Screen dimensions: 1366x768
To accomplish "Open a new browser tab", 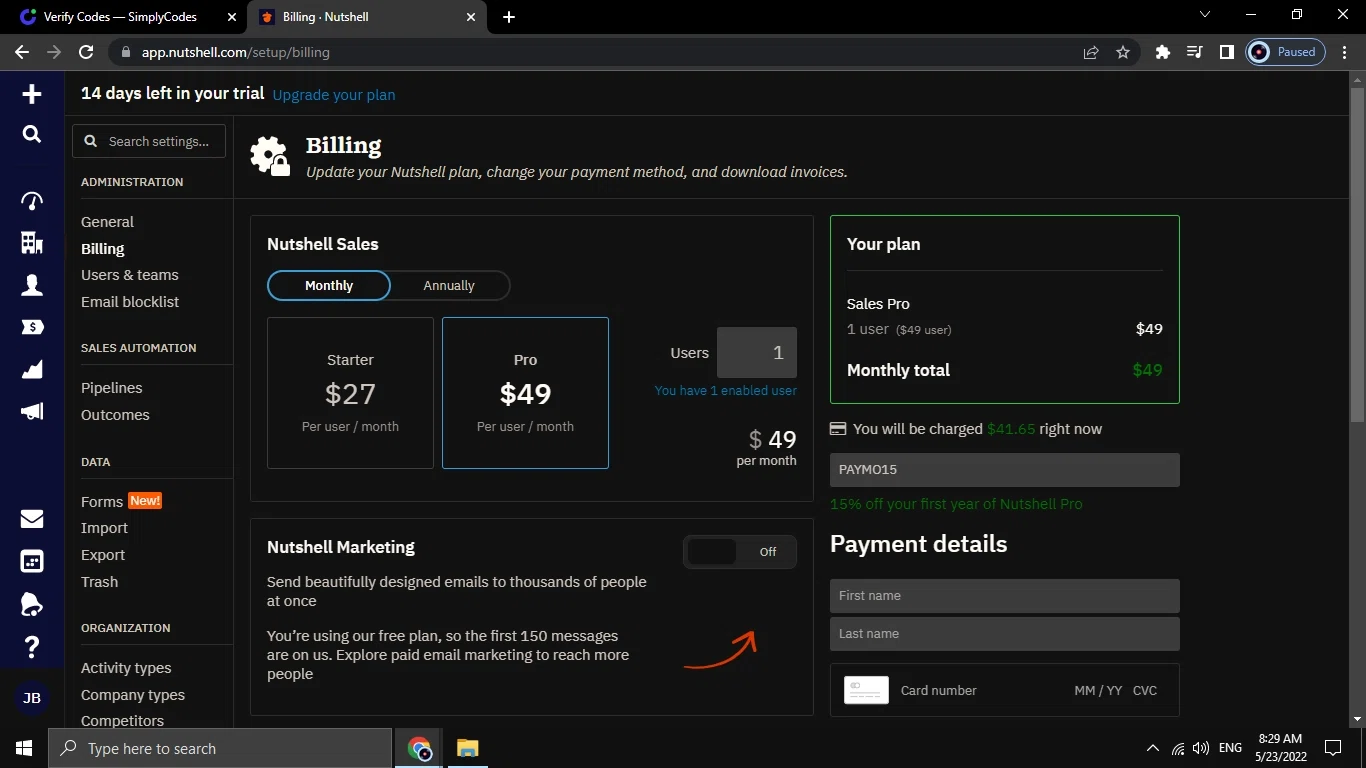I will tap(509, 17).
